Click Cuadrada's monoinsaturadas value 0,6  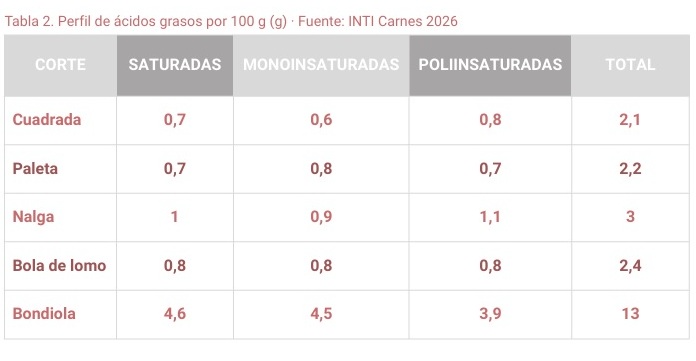point(321,120)
